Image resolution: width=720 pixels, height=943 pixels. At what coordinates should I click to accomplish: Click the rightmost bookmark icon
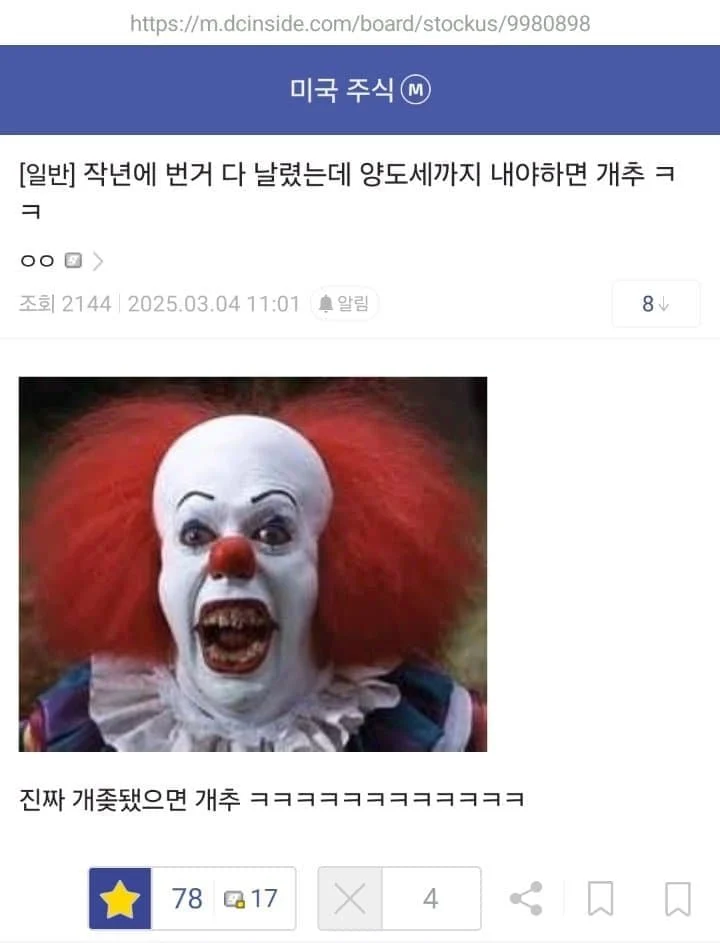click(677, 898)
